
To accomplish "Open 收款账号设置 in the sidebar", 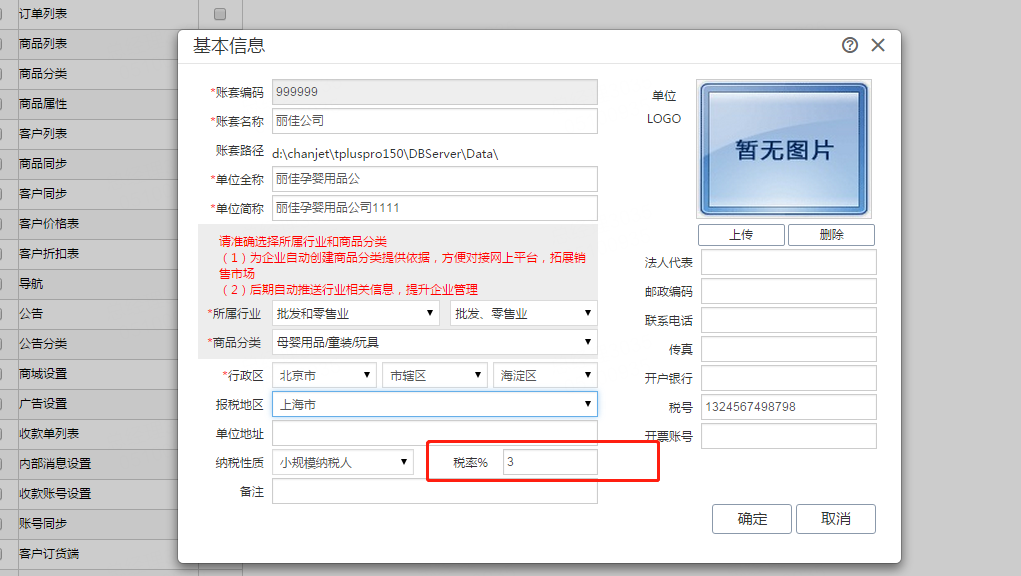I will (55, 493).
